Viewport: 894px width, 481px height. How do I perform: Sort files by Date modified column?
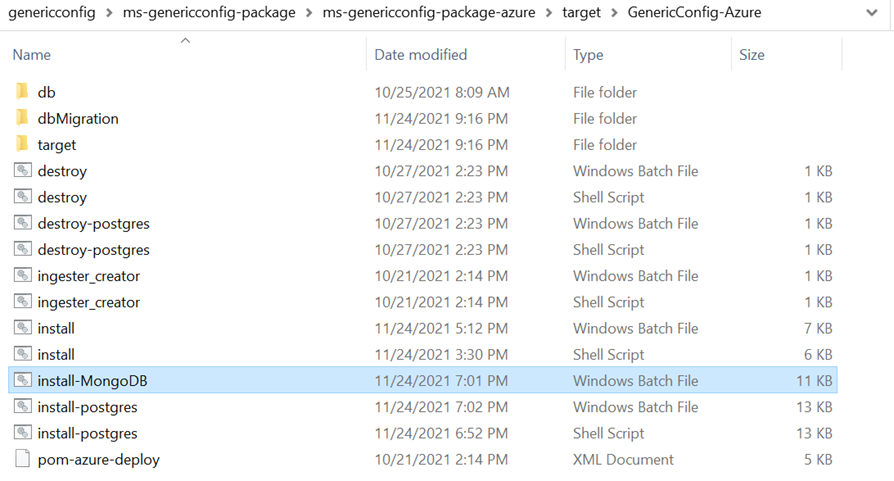(420, 55)
